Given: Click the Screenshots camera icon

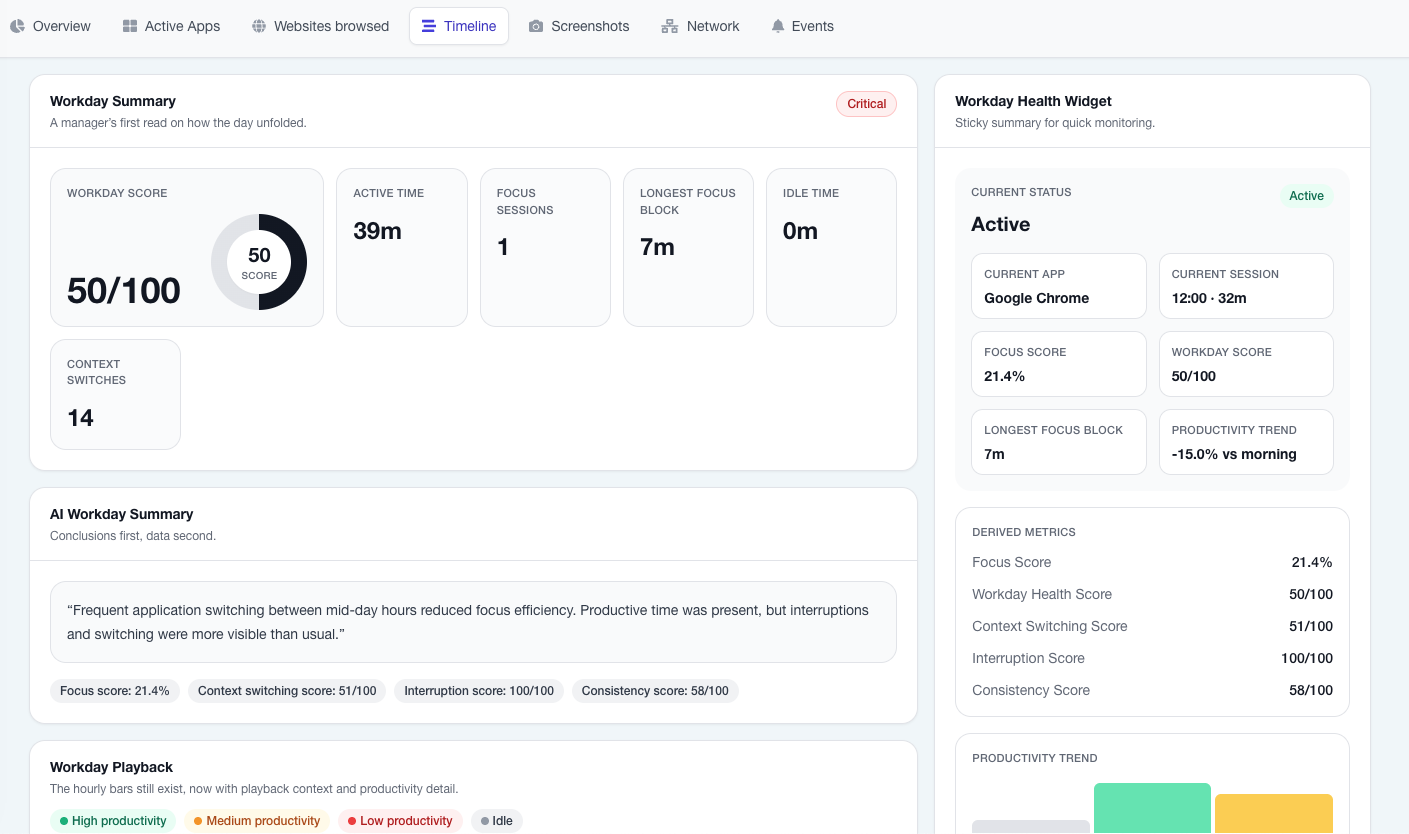Looking at the screenshot, I should point(536,26).
